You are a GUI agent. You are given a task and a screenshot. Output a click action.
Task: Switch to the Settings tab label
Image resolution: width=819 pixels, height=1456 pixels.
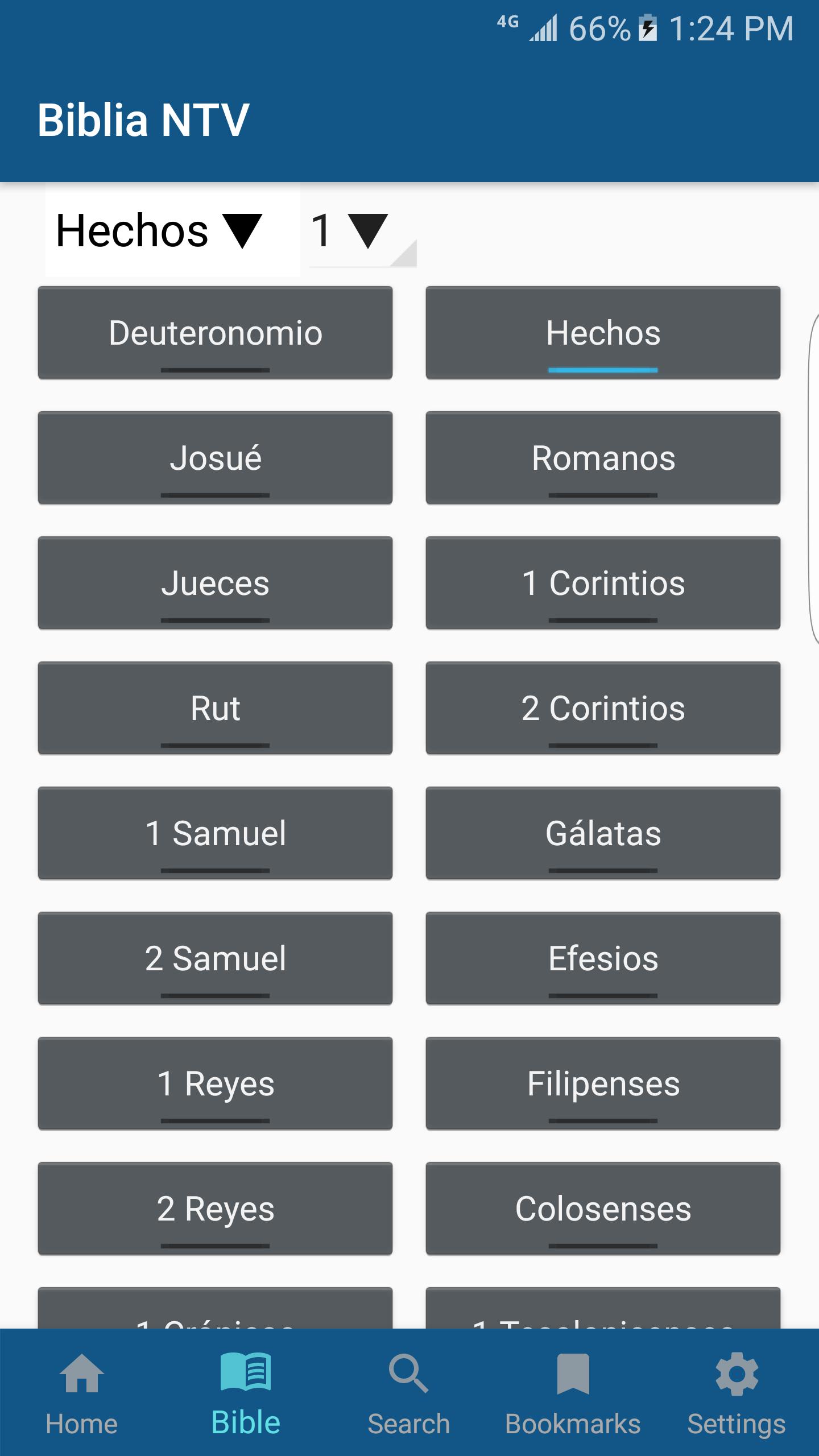click(737, 1424)
